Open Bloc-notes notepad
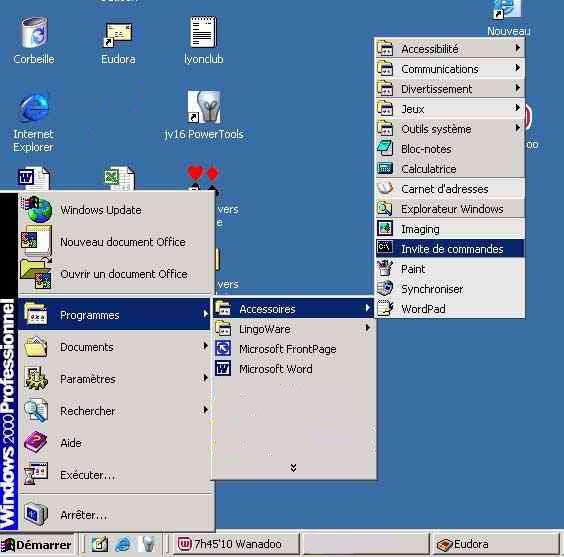The image size is (564, 557). click(x=450, y=149)
